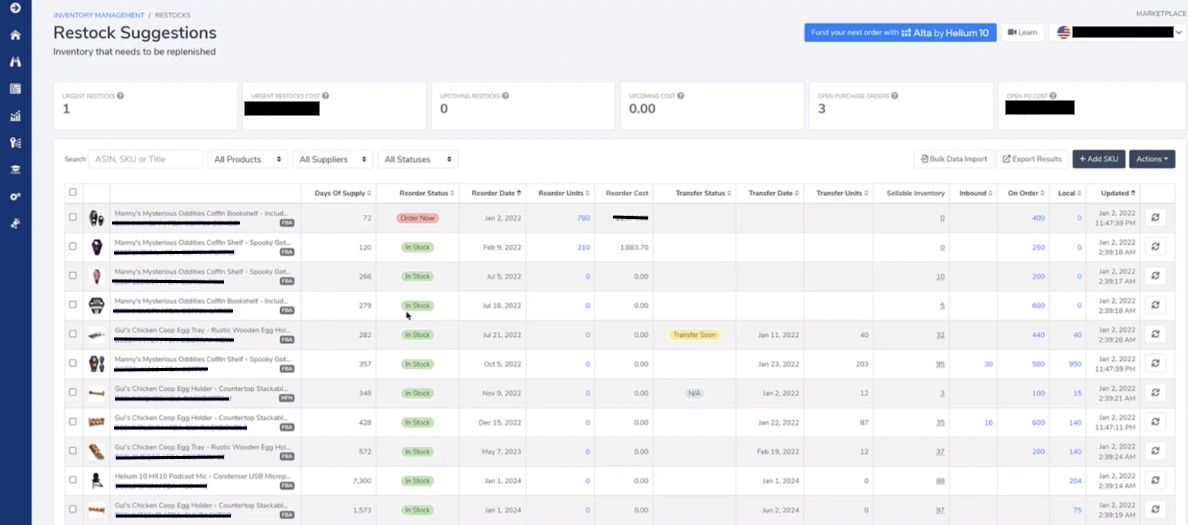Sort table by Days Of Supply column

pyautogui.click(x=342, y=193)
